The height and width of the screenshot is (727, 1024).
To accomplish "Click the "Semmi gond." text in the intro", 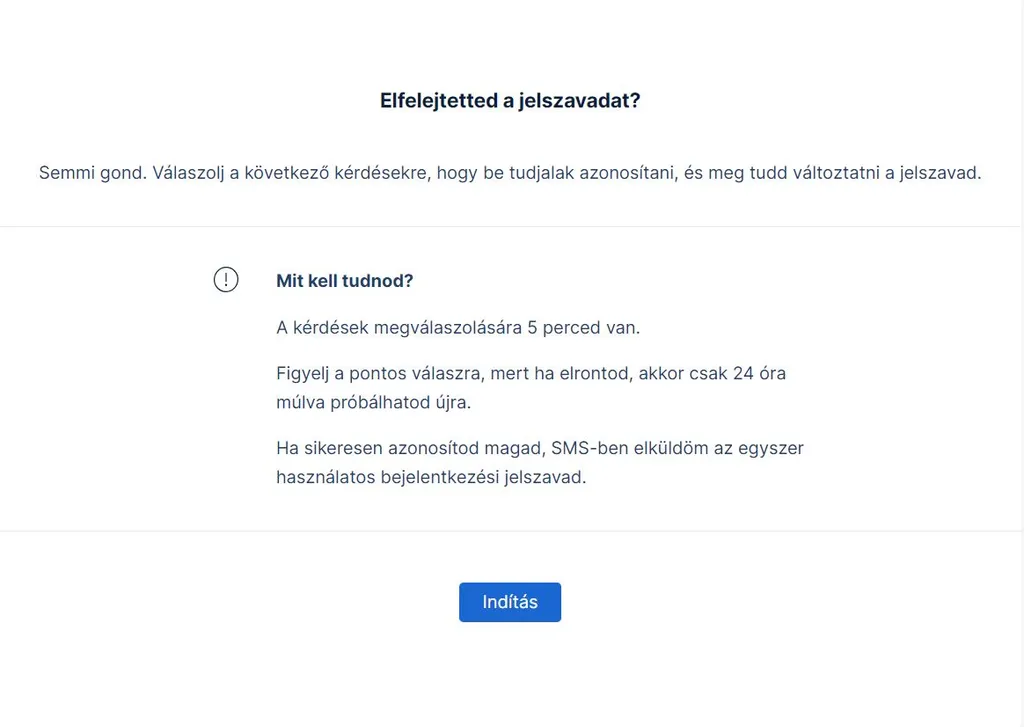I will pyautogui.click(x=93, y=173).
